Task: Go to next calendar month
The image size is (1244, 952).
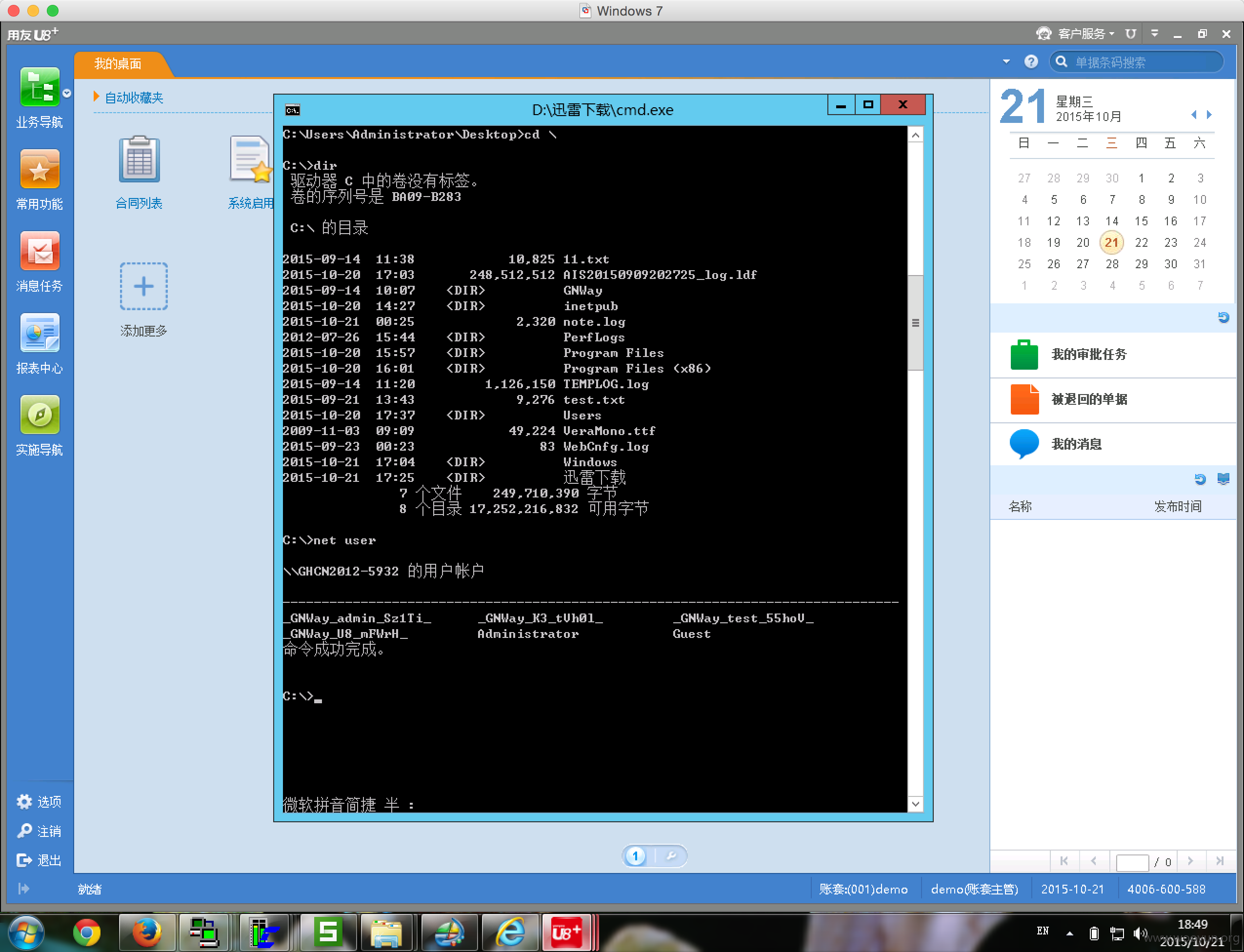Action: tap(1209, 115)
